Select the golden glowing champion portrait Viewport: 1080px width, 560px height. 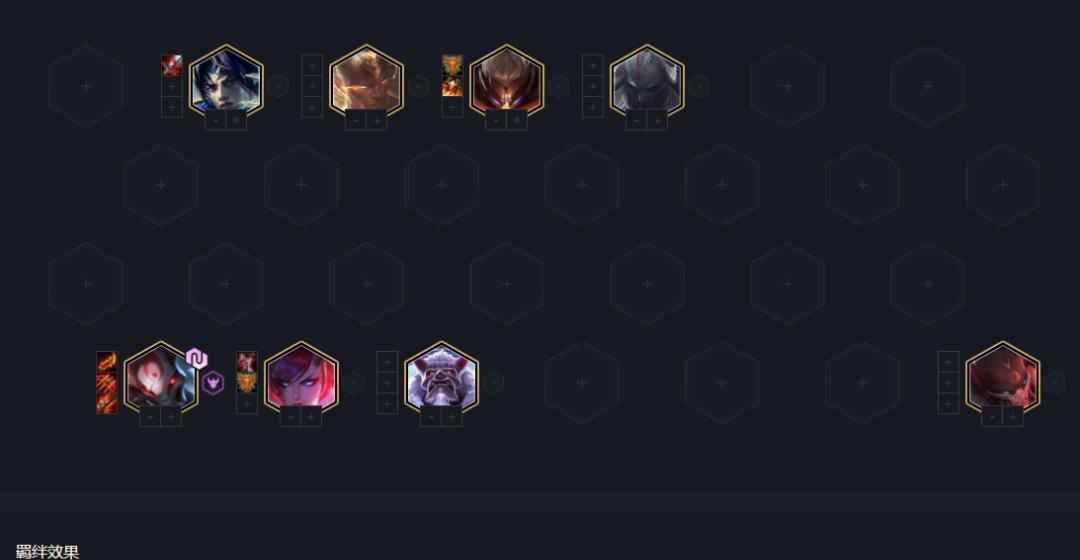click(366, 79)
